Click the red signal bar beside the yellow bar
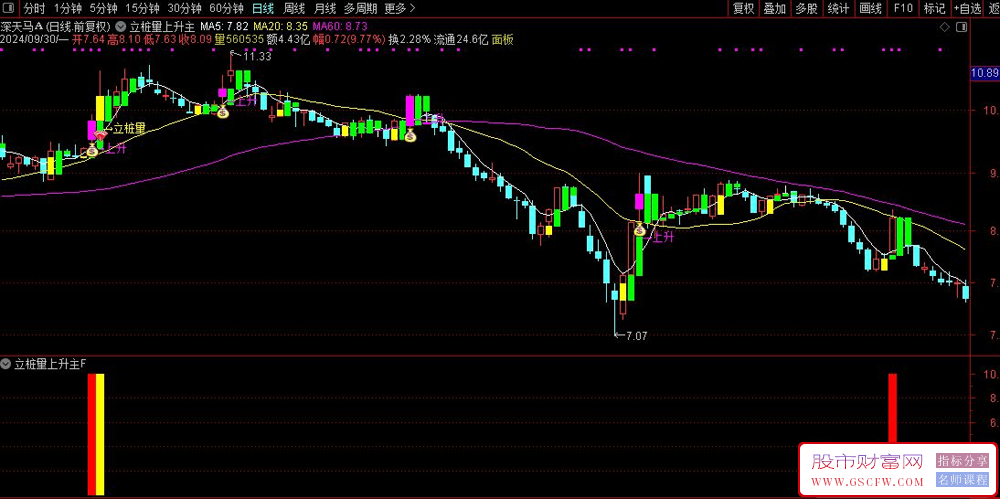Image resolution: width=1000 pixels, height=499 pixels. pyautogui.click(x=91, y=434)
